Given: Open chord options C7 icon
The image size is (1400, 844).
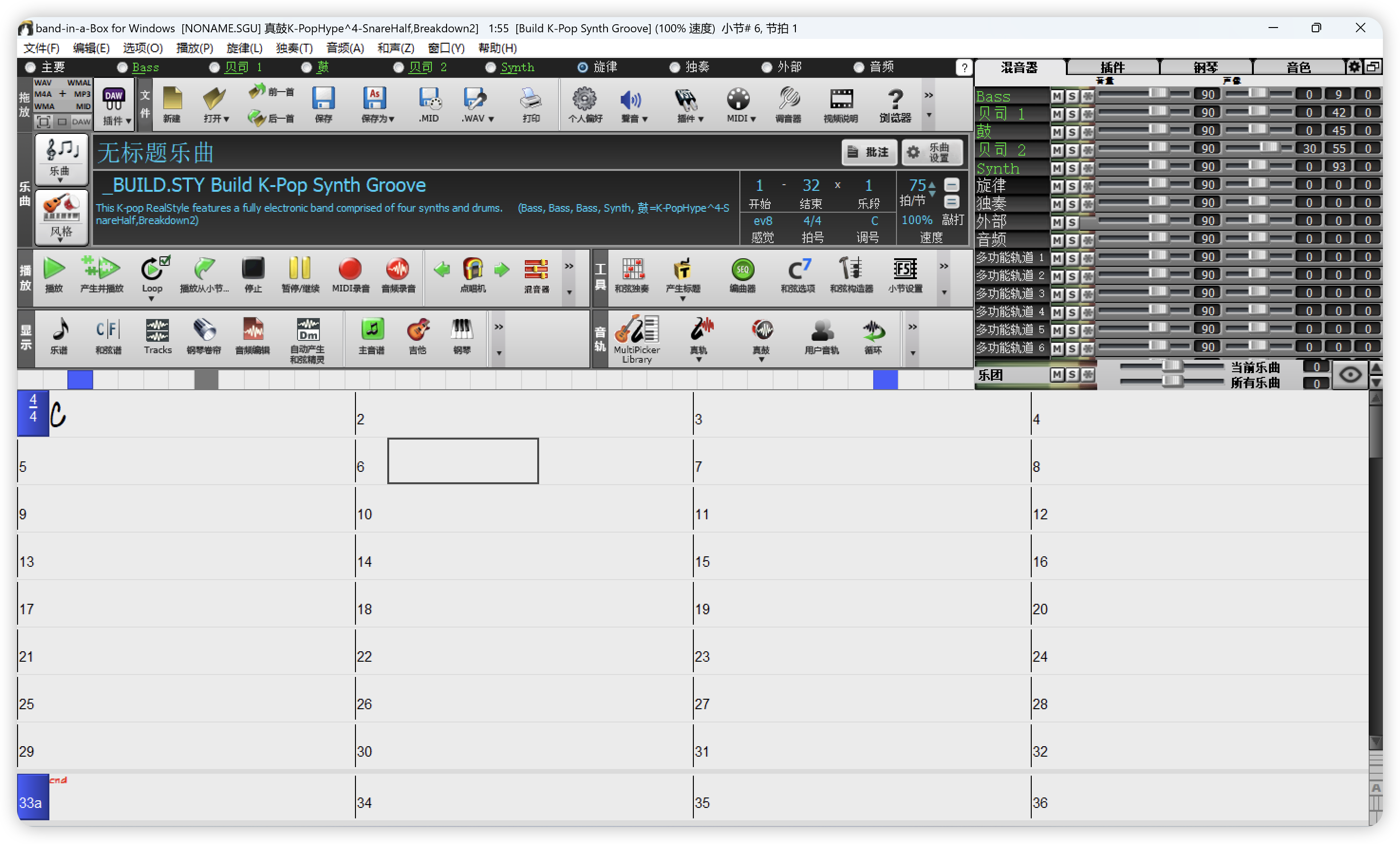Looking at the screenshot, I should [x=798, y=274].
